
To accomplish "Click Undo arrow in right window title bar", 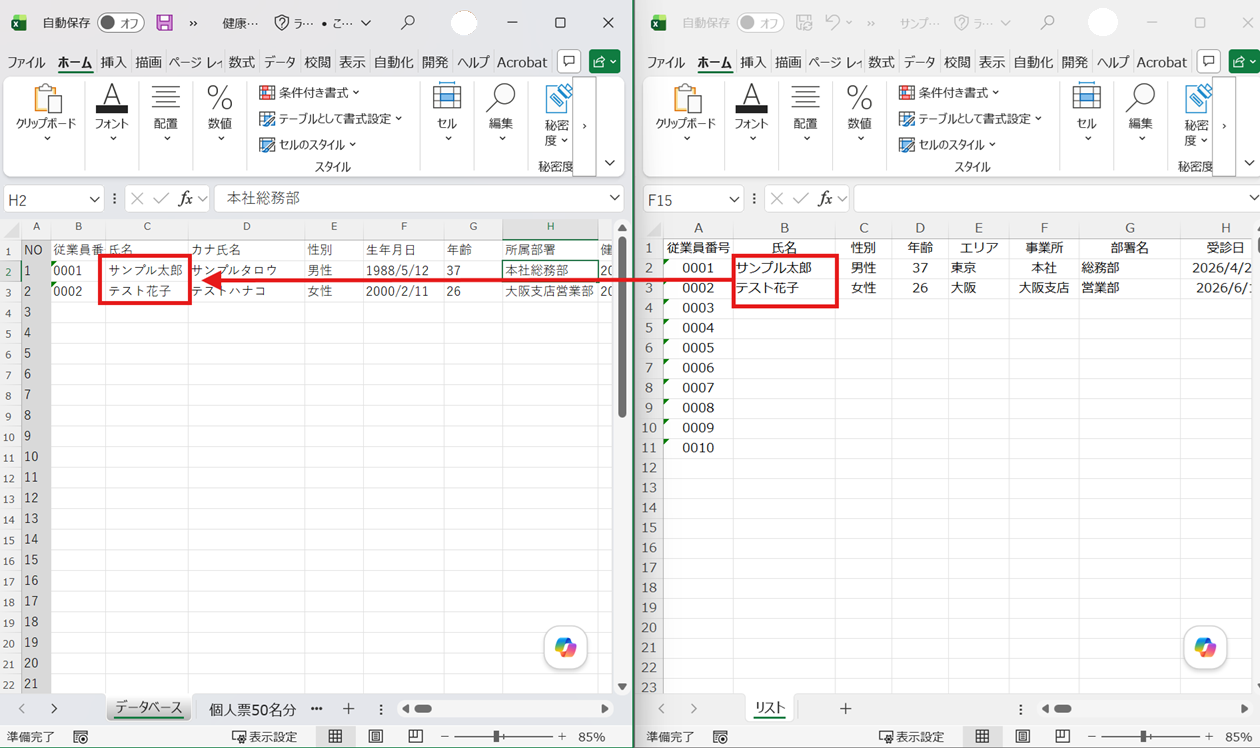I will pos(832,22).
